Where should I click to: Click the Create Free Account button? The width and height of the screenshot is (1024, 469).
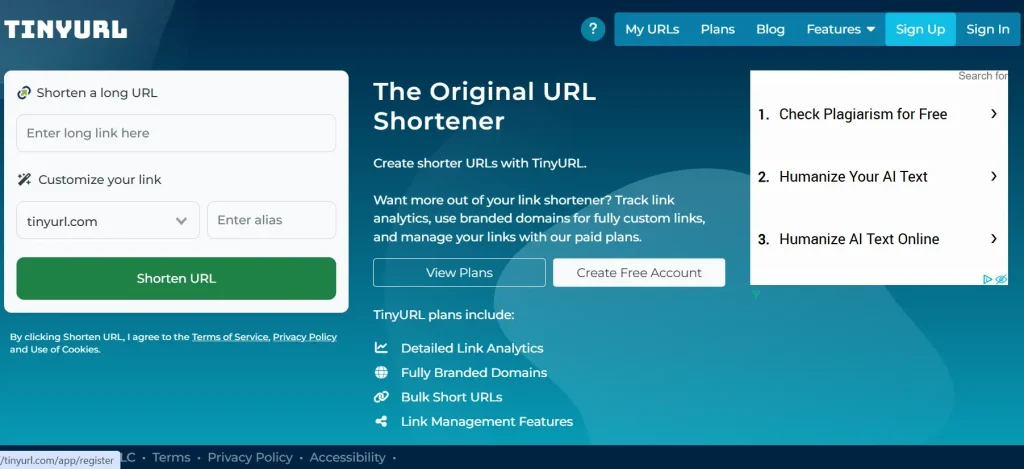tap(639, 273)
